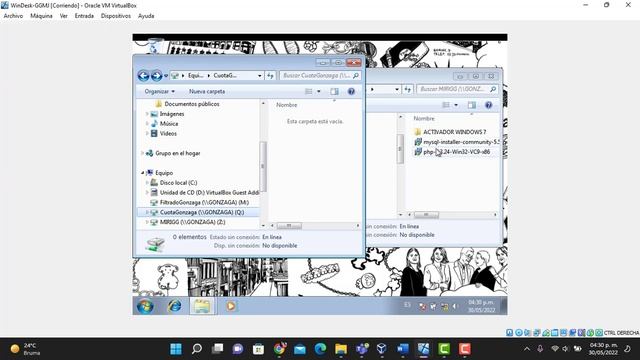Screen dimensions: 640x360
Task: Open Word from host taskbar
Action: pos(402,349)
